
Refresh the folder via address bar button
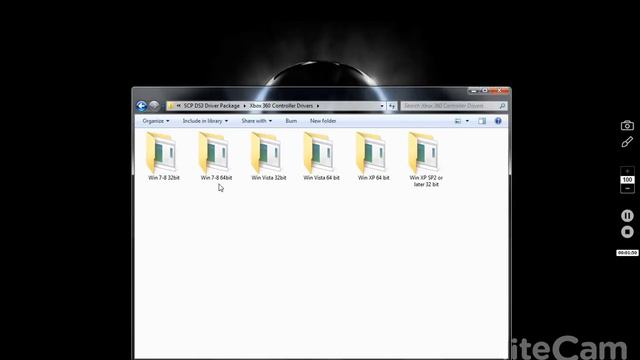[392, 106]
